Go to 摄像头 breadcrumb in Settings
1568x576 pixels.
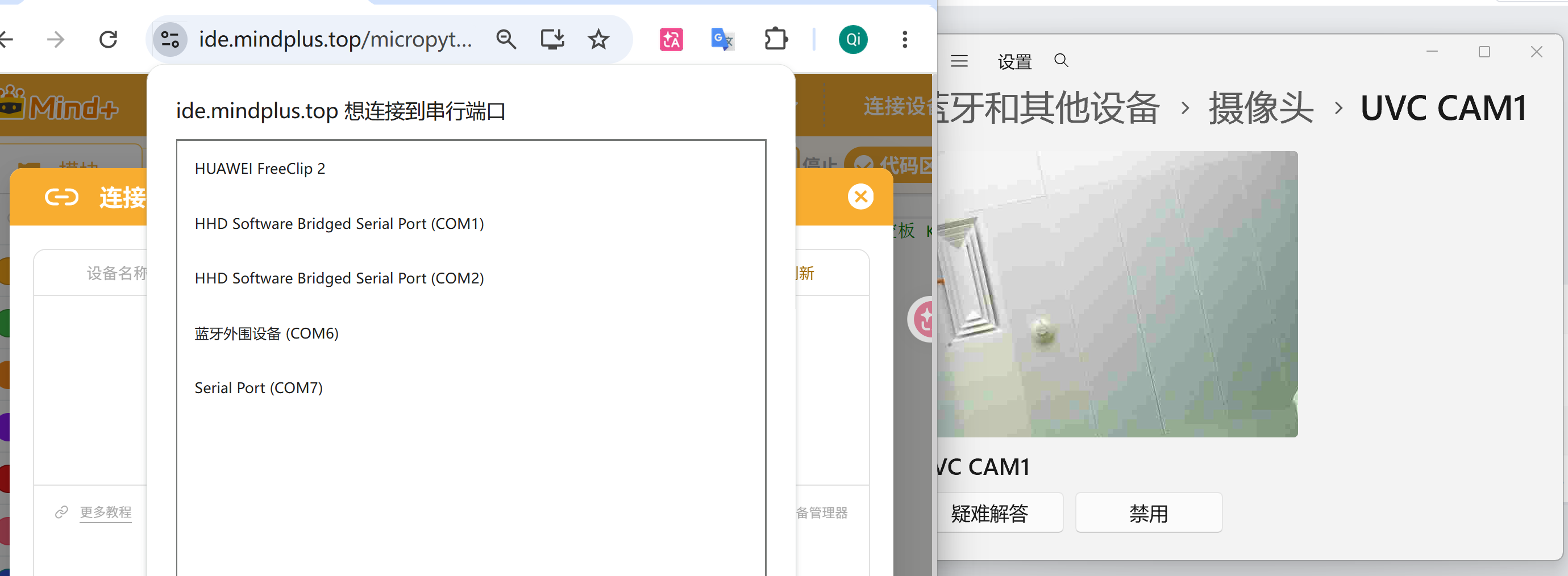click(x=1261, y=108)
